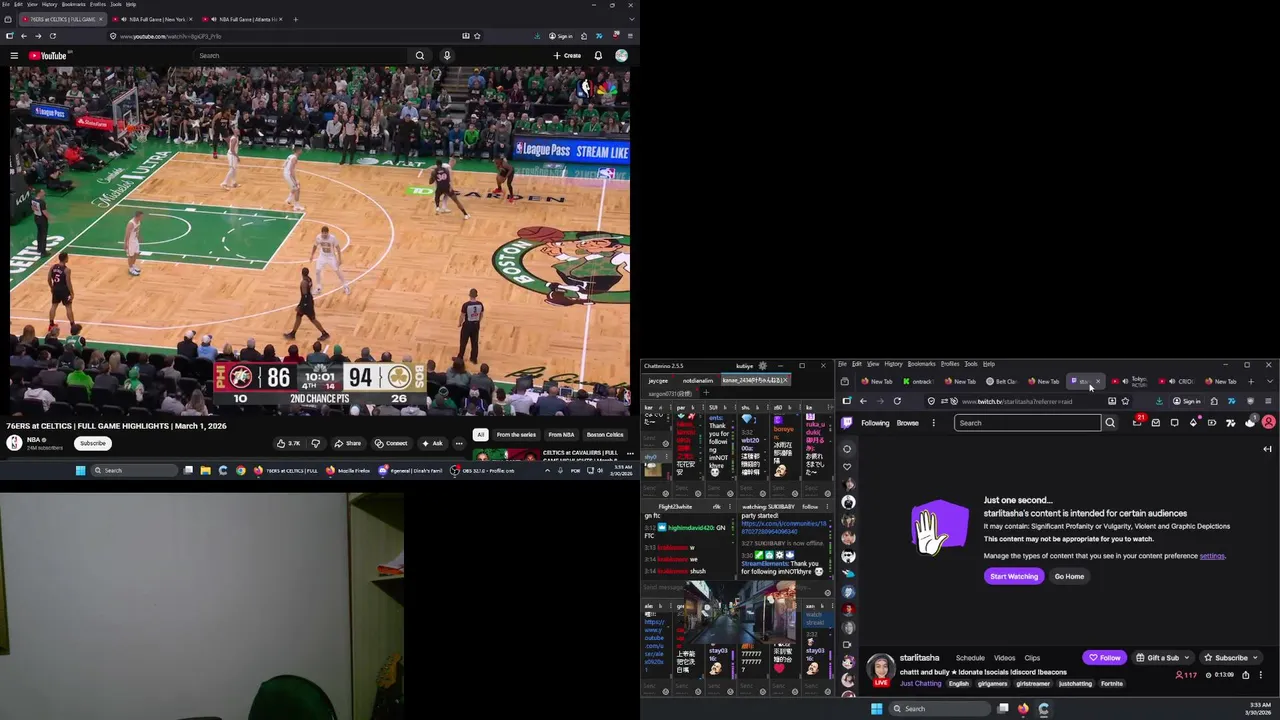Viewport: 1280px width, 720px height.
Task: Open the Gift a Sub dropdown
Action: (x=1163, y=658)
